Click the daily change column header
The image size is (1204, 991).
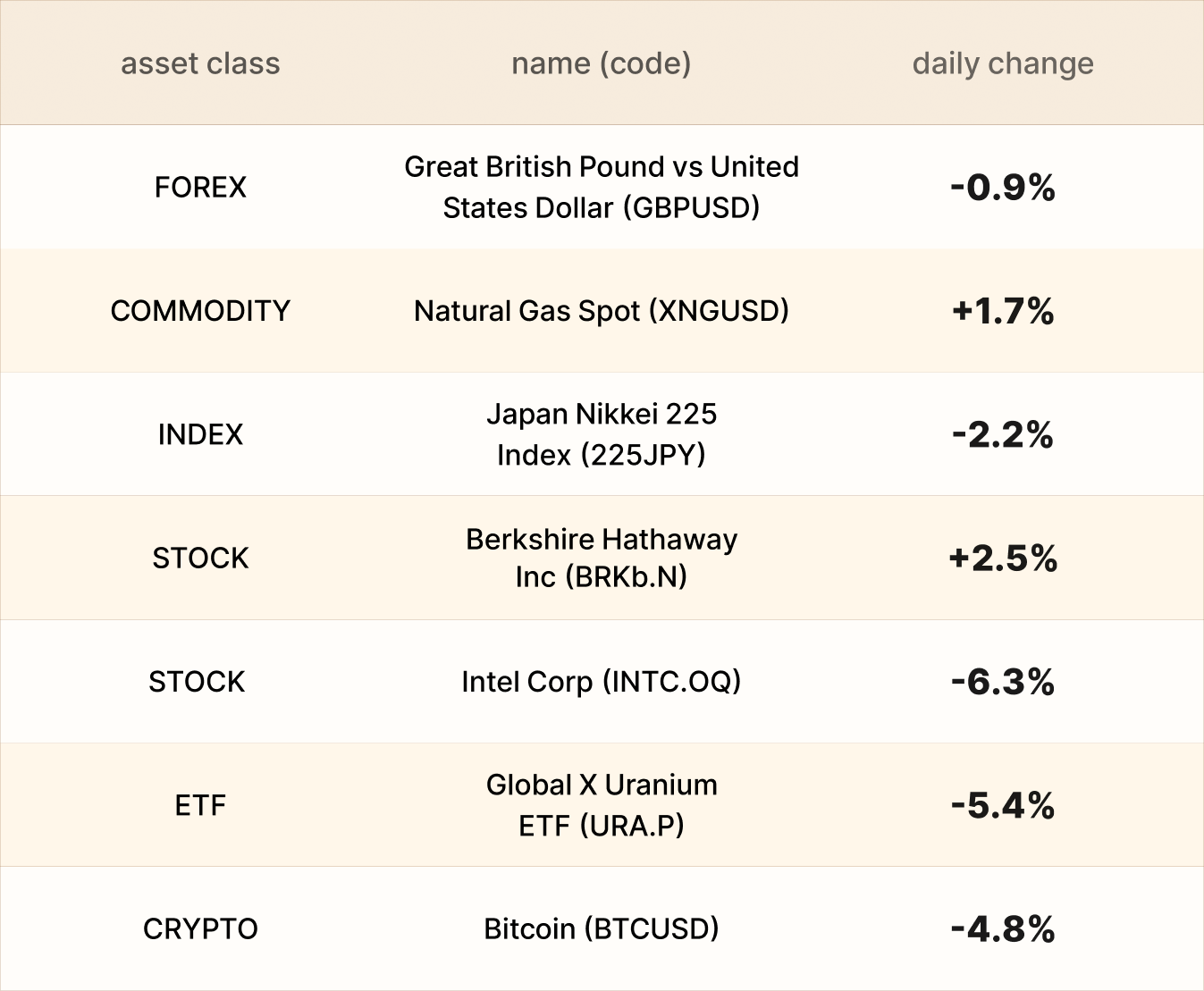1002,63
